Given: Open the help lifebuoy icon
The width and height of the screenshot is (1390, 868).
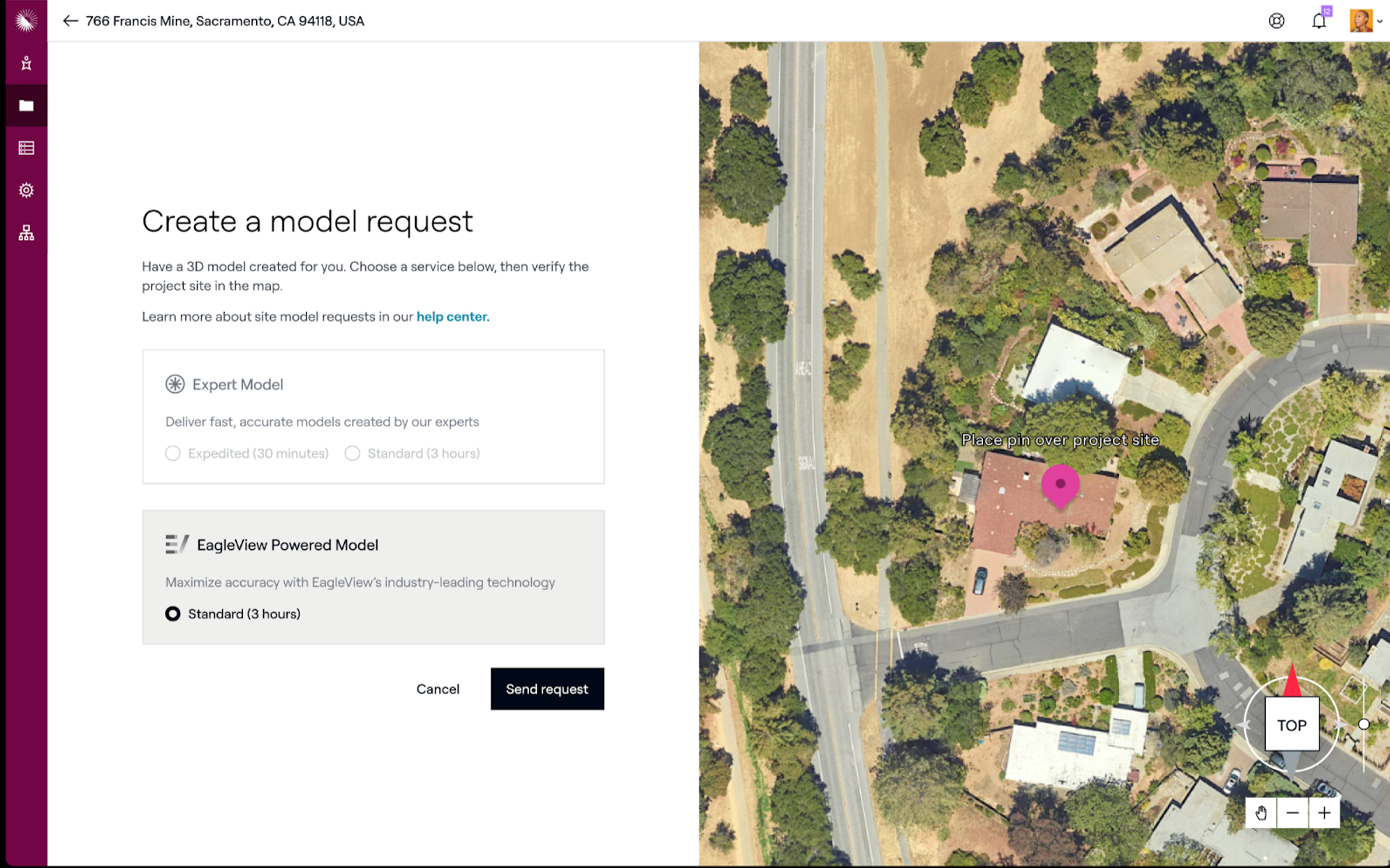Looking at the screenshot, I should click(1276, 21).
